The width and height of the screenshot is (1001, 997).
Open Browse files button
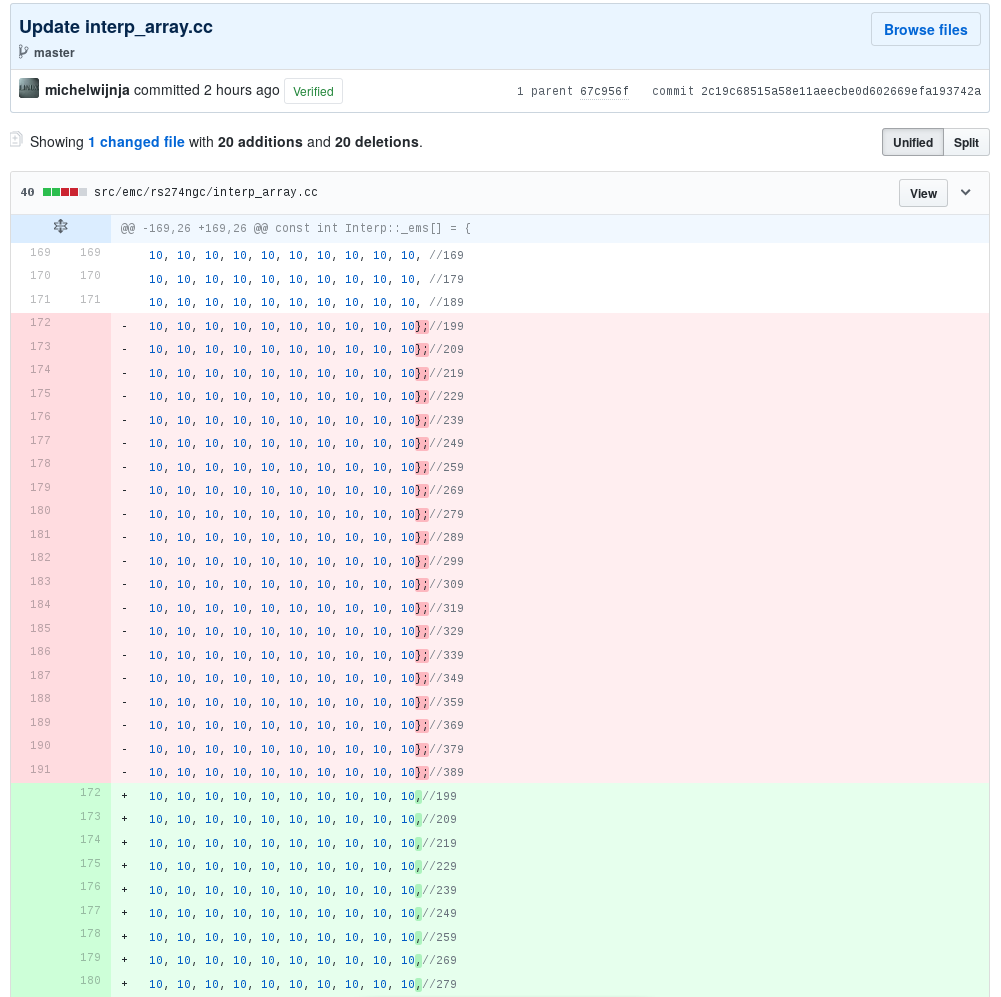coord(925,29)
